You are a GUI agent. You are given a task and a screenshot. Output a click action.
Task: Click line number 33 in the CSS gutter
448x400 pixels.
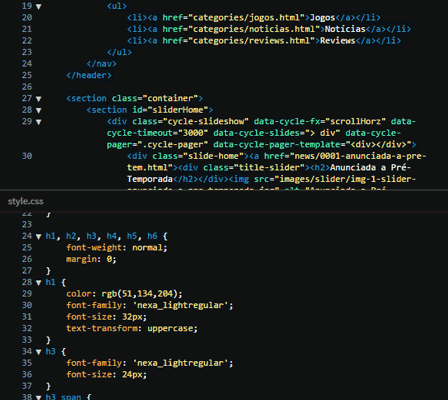point(27,340)
